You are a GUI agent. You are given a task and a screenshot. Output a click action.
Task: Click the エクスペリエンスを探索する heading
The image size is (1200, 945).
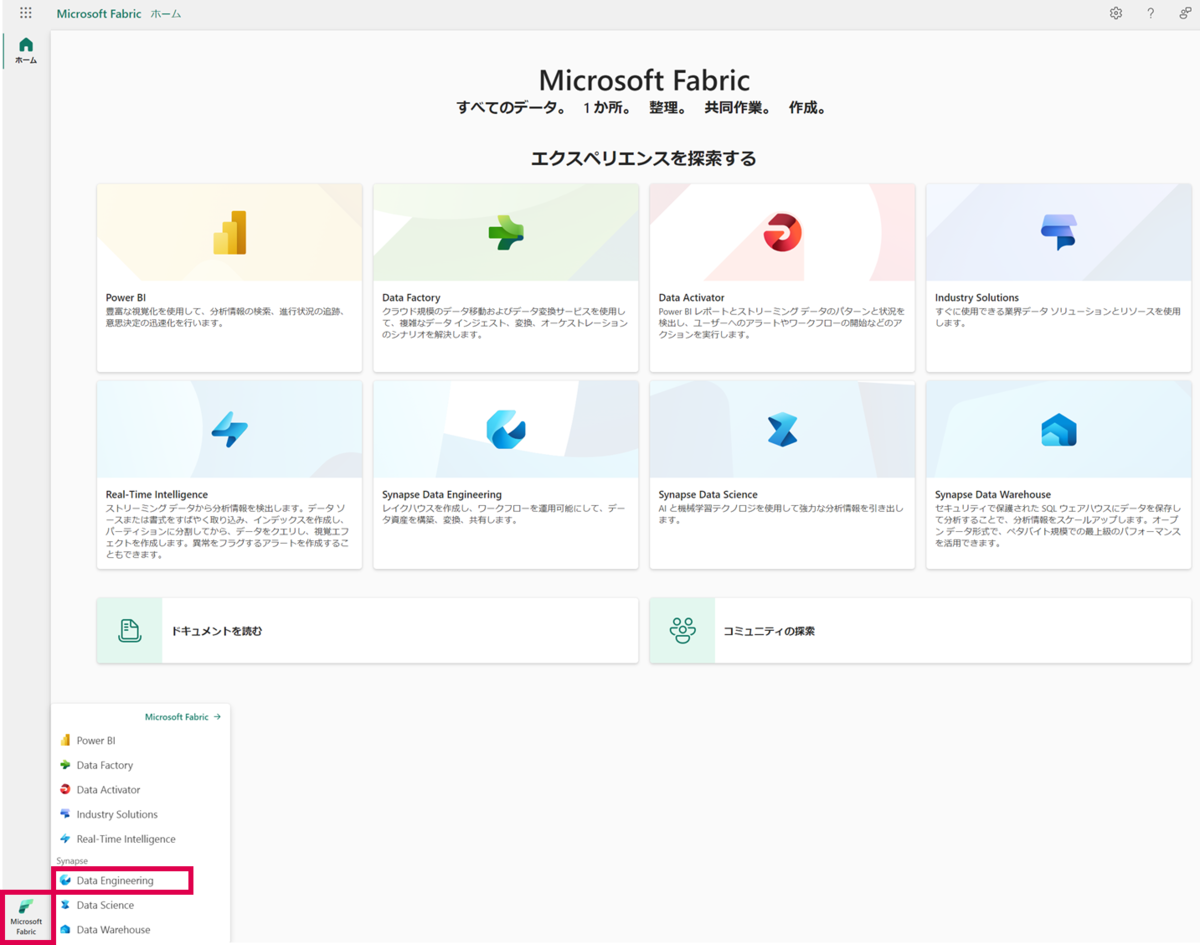[644, 158]
